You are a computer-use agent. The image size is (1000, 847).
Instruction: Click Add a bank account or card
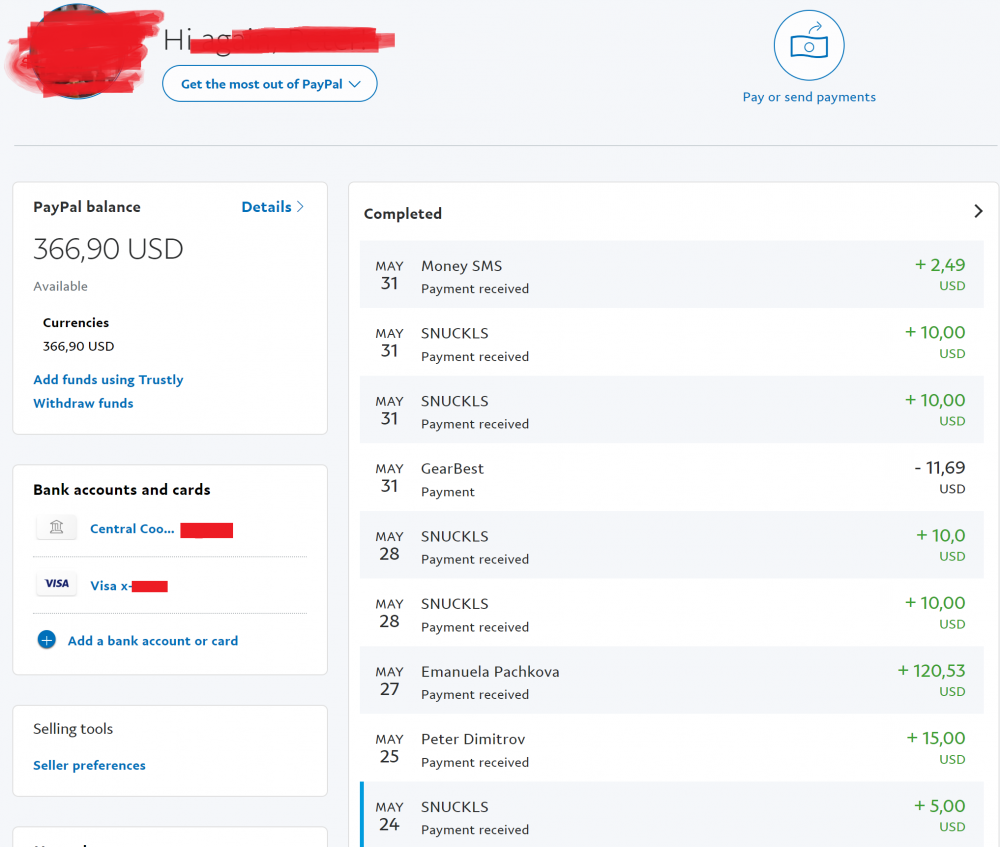(153, 641)
